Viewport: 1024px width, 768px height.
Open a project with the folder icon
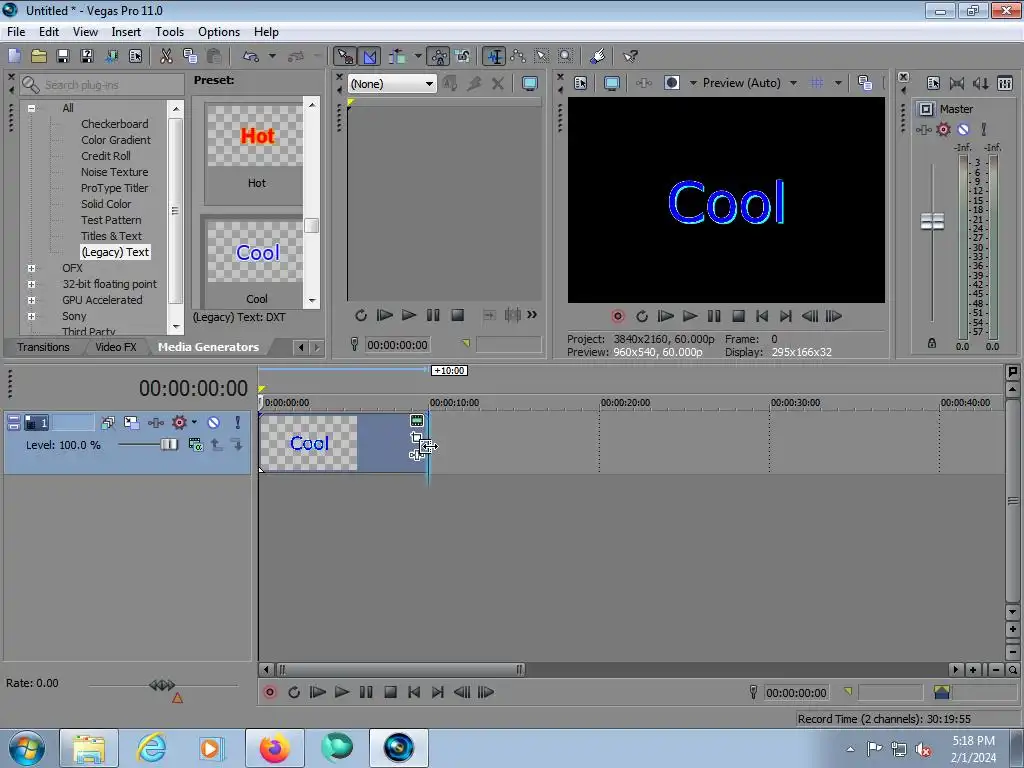click(39, 56)
